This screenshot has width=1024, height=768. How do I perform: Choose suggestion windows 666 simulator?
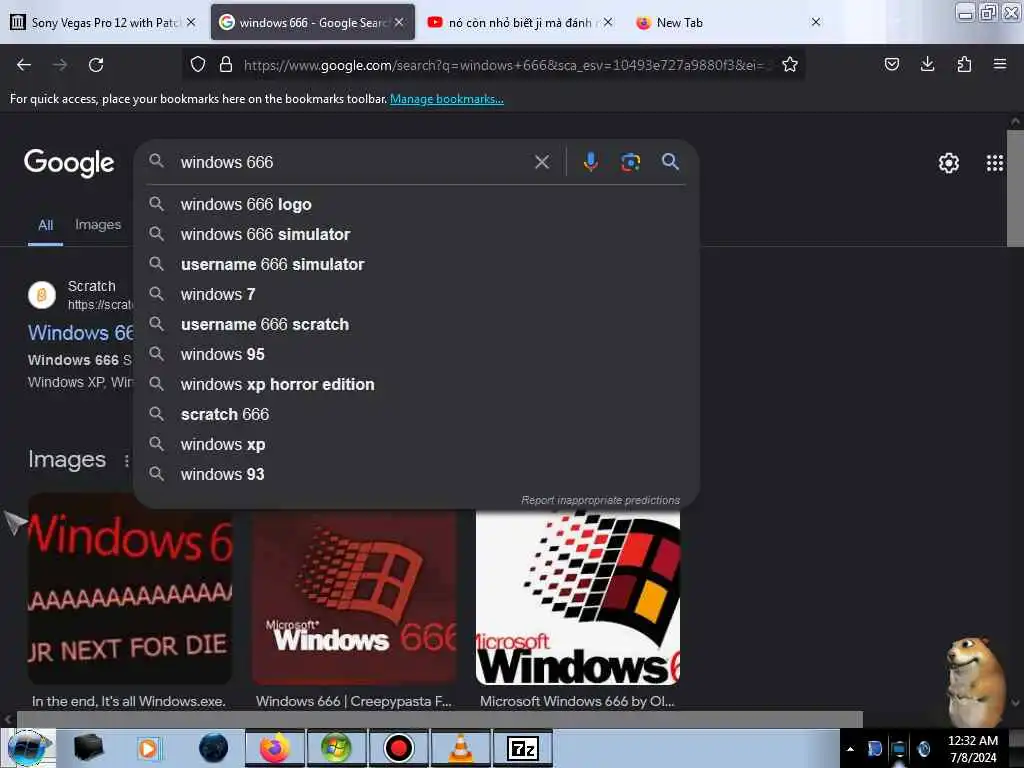[417, 234]
